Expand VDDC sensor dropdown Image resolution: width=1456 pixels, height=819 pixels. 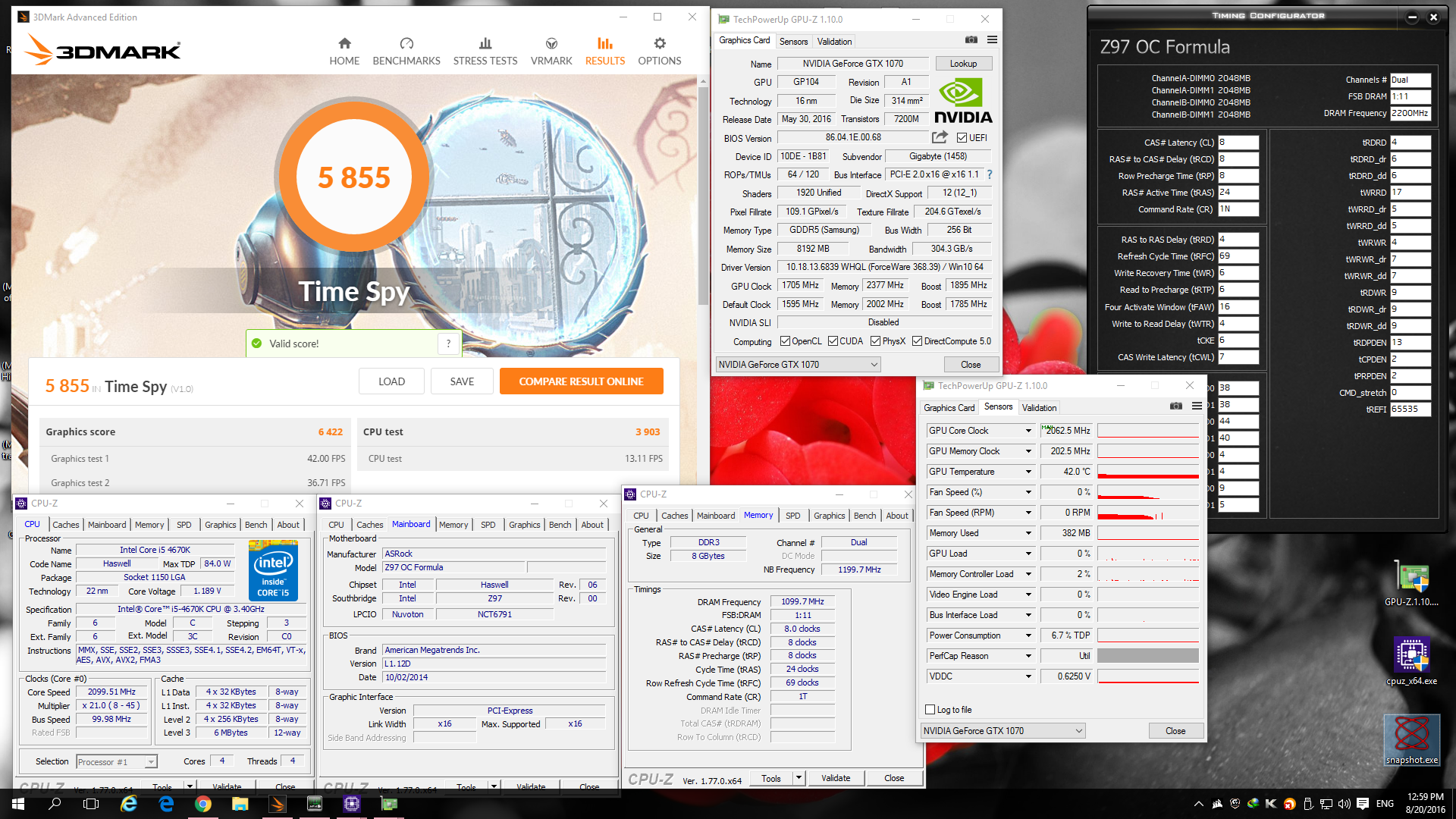1028,676
